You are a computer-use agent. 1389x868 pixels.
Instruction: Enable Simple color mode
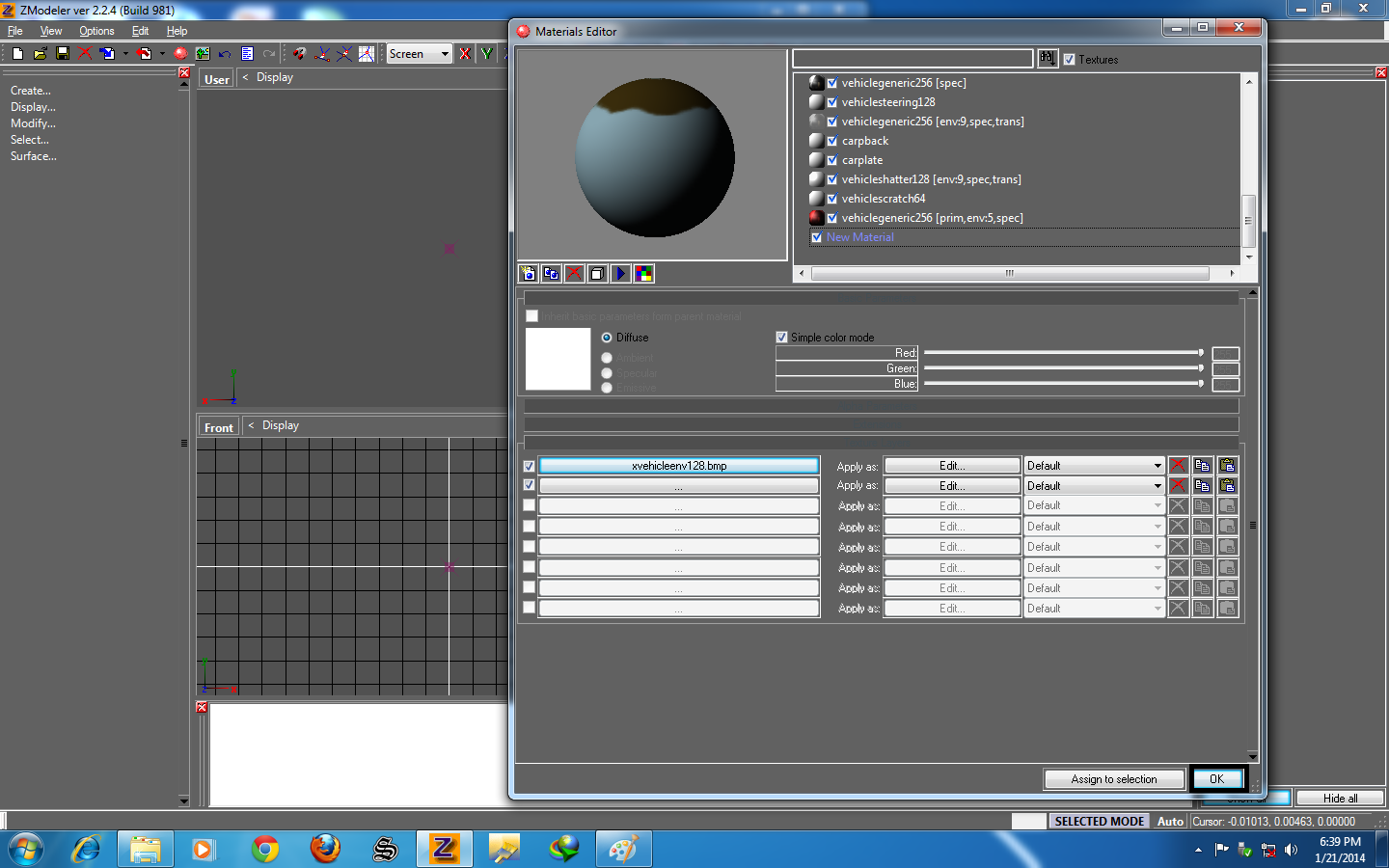click(x=781, y=337)
